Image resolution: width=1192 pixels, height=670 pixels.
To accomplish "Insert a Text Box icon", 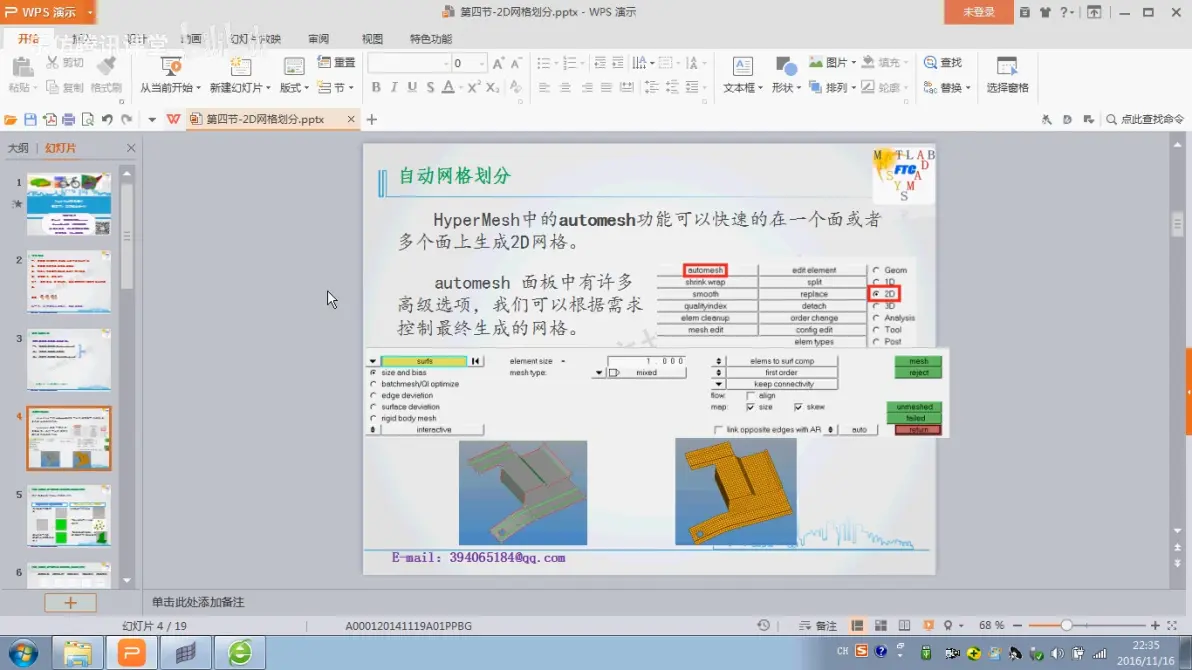I will click(x=742, y=67).
